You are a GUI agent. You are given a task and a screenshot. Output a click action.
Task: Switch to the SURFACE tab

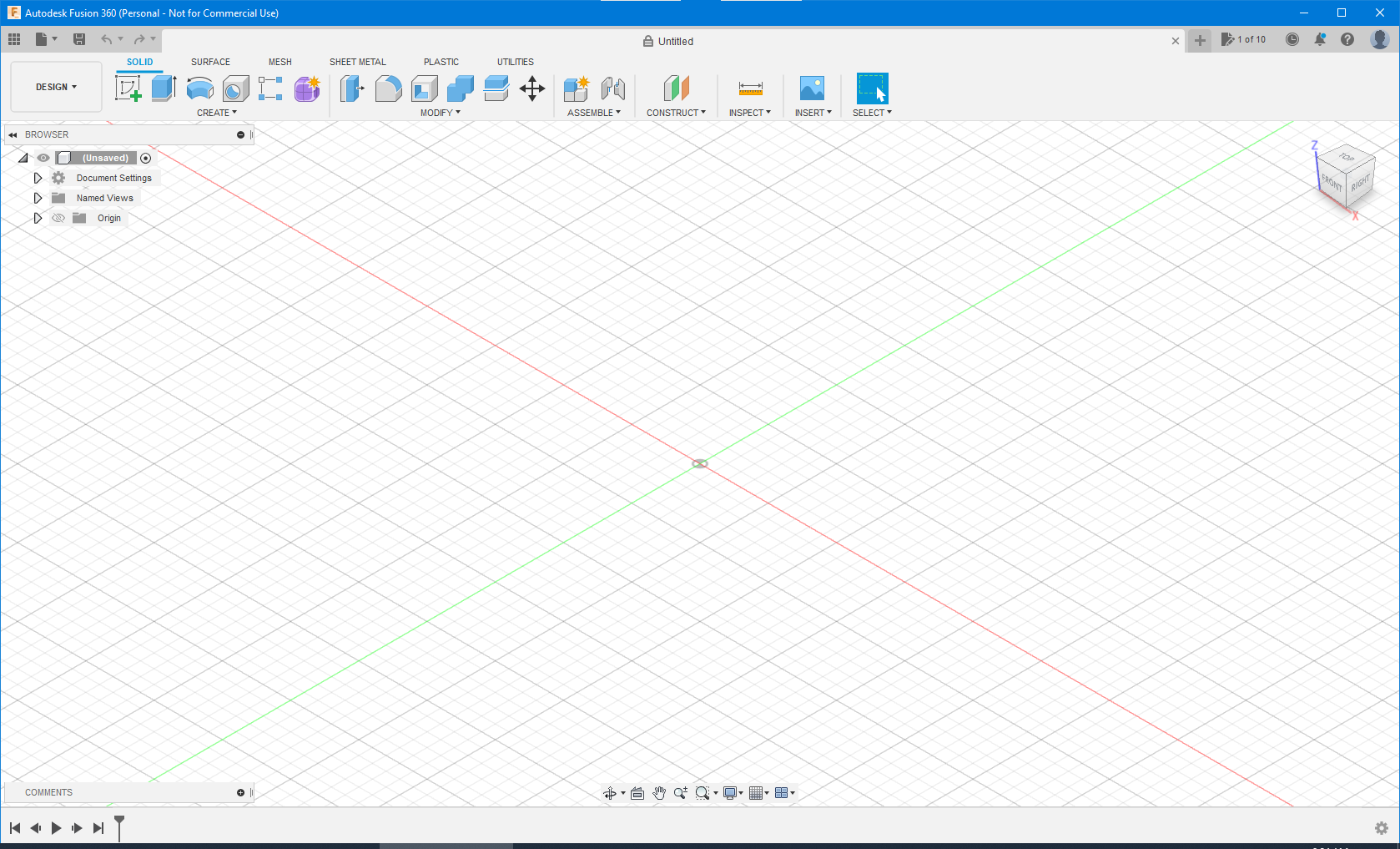click(210, 62)
